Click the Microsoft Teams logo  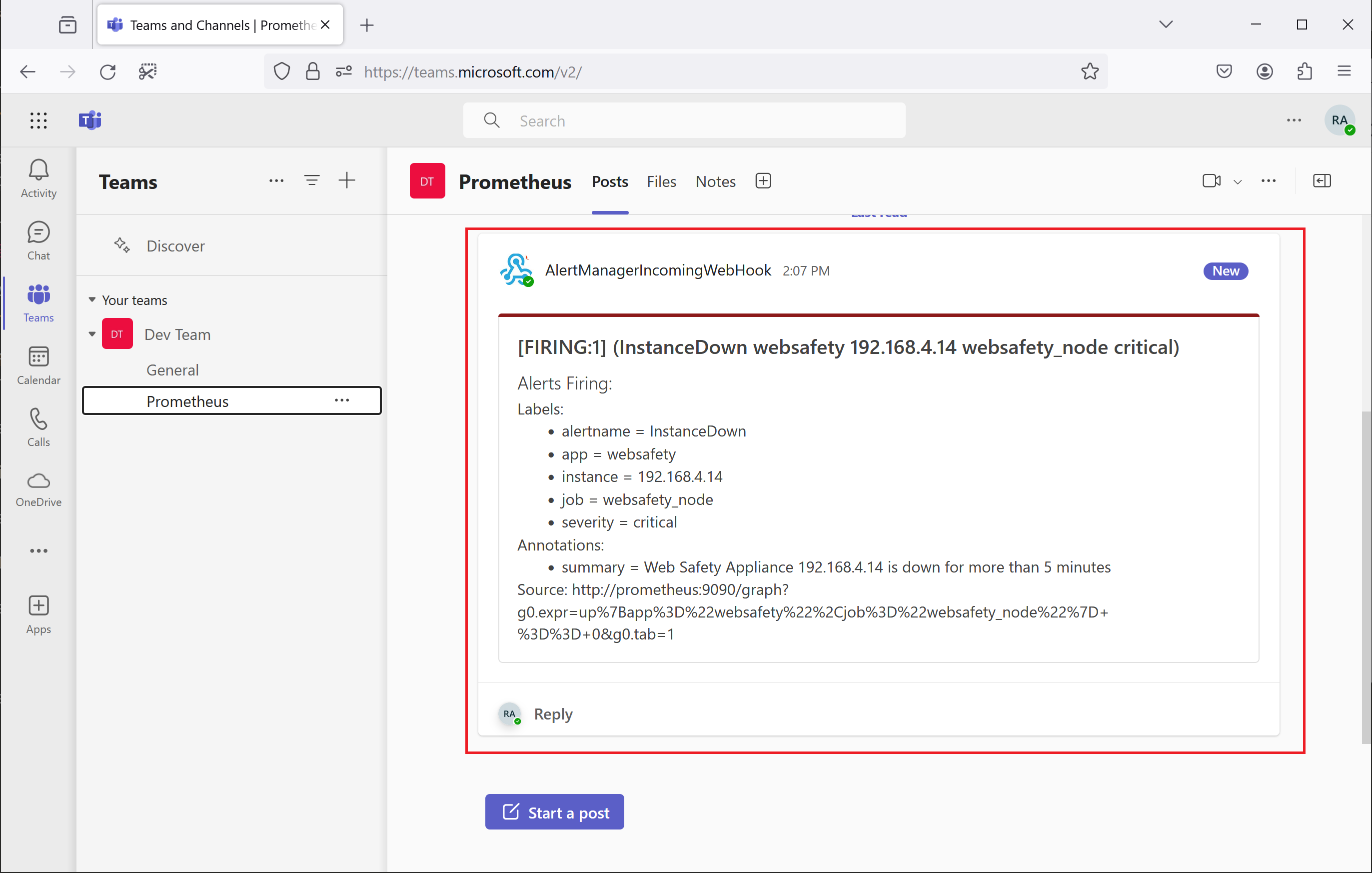[90, 120]
